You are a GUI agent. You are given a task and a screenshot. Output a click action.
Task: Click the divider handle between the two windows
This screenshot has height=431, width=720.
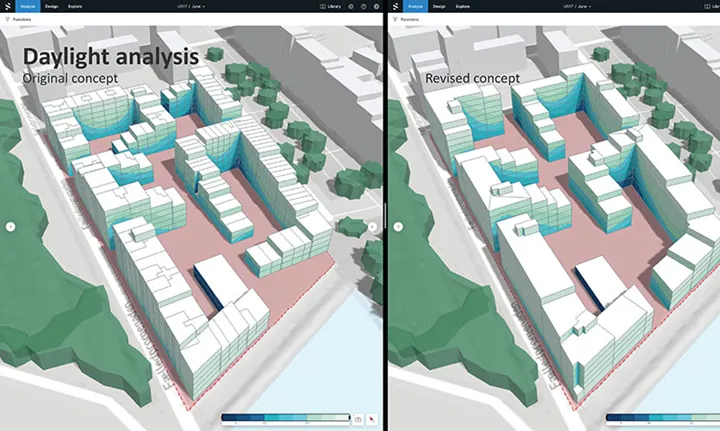click(x=385, y=216)
